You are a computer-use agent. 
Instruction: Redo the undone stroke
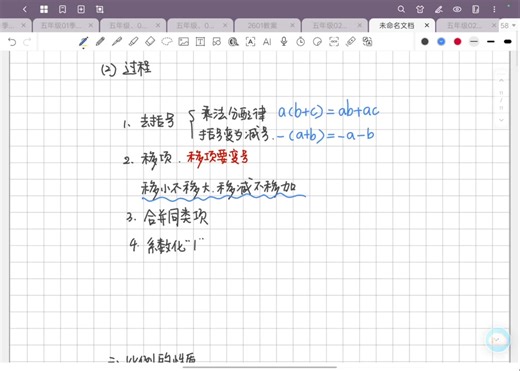pyautogui.click(x=27, y=42)
